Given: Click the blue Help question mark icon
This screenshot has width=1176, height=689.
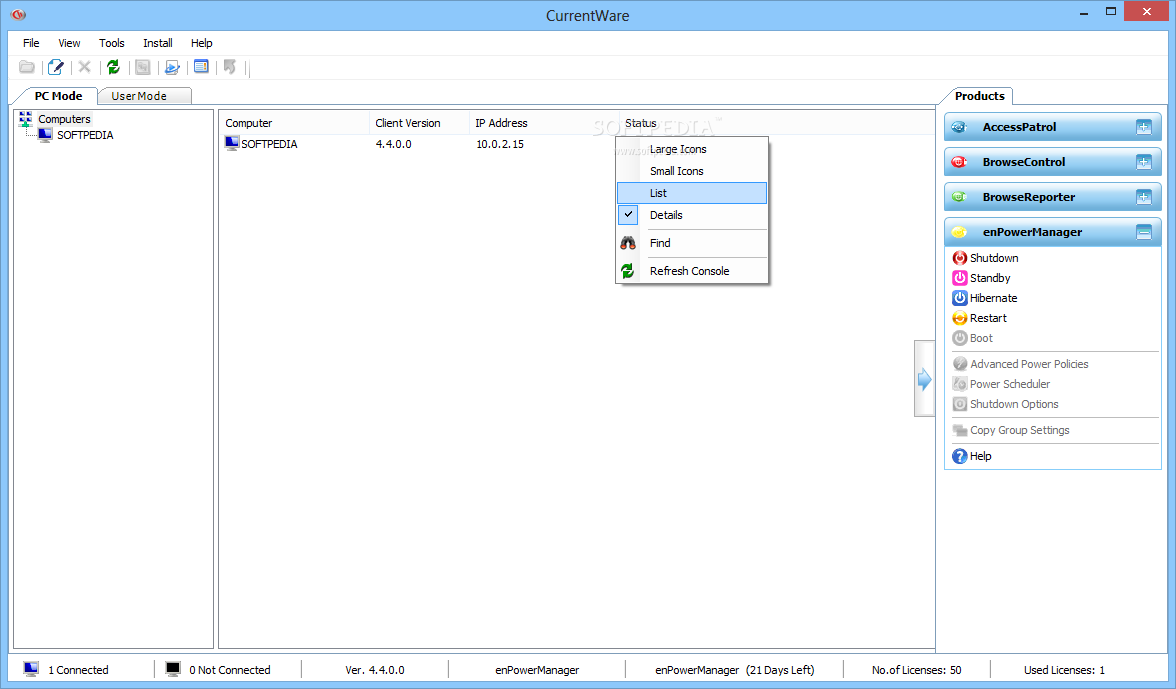Looking at the screenshot, I should [x=959, y=456].
